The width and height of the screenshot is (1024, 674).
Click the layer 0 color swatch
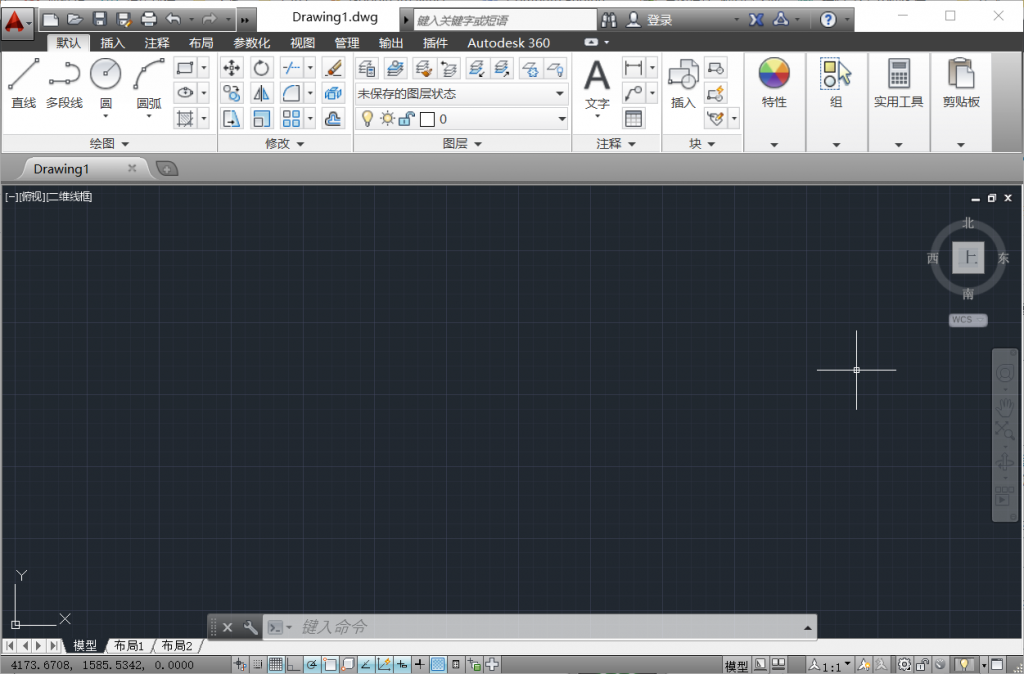pyautogui.click(x=427, y=119)
